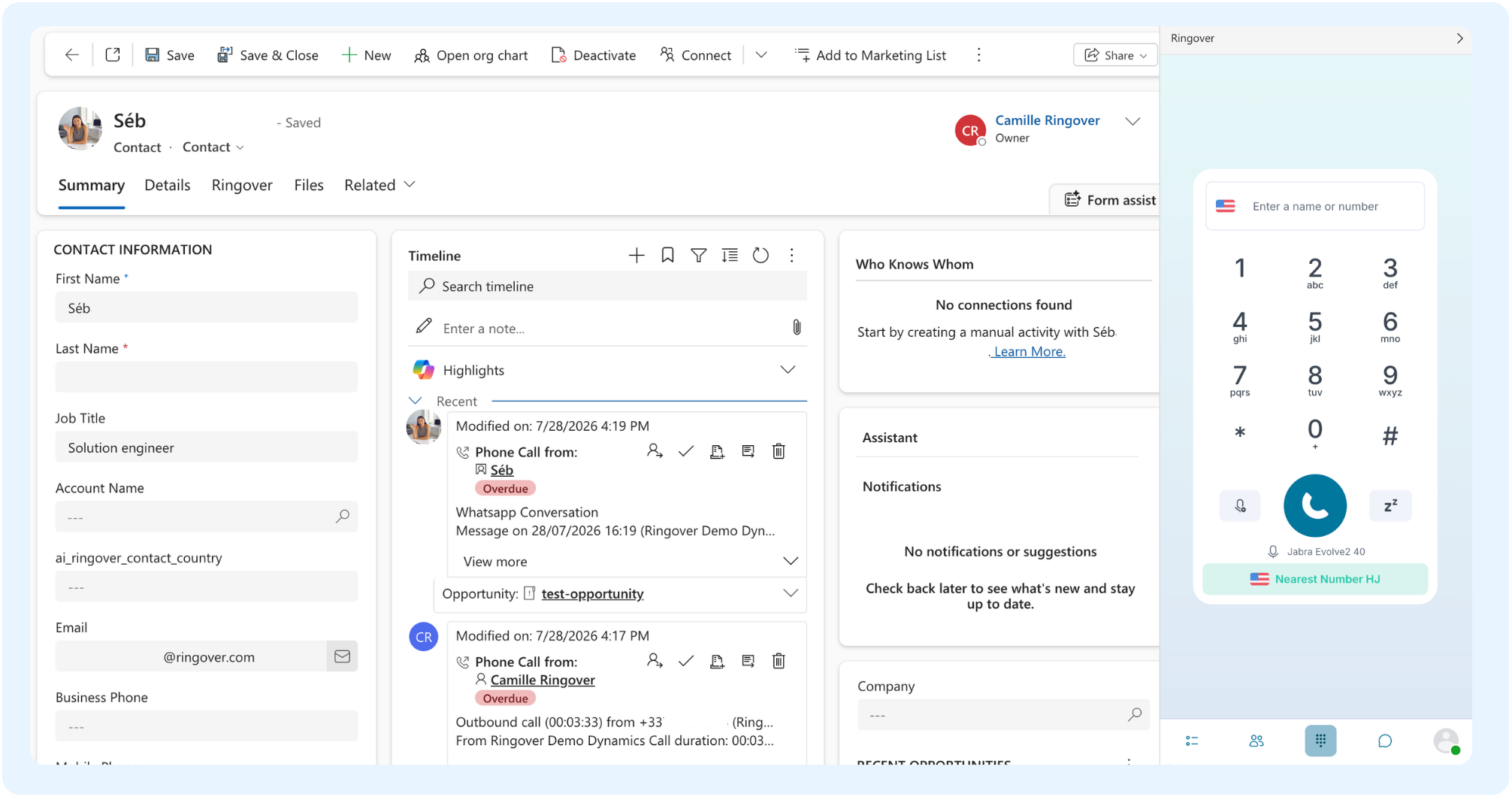
Task: Click the Job Title field
Action: coord(207,447)
